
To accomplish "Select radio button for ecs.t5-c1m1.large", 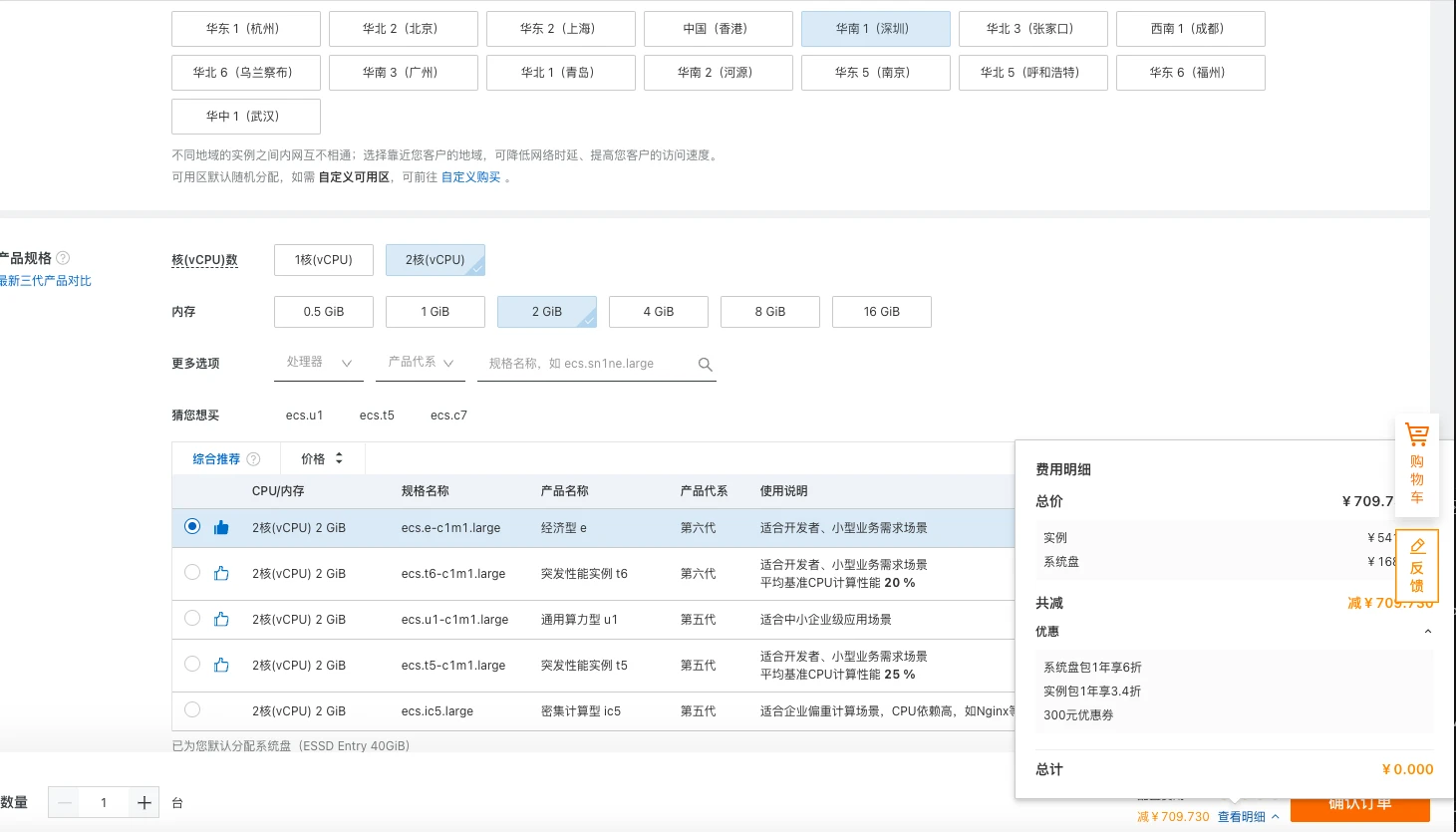I will [x=192, y=664].
